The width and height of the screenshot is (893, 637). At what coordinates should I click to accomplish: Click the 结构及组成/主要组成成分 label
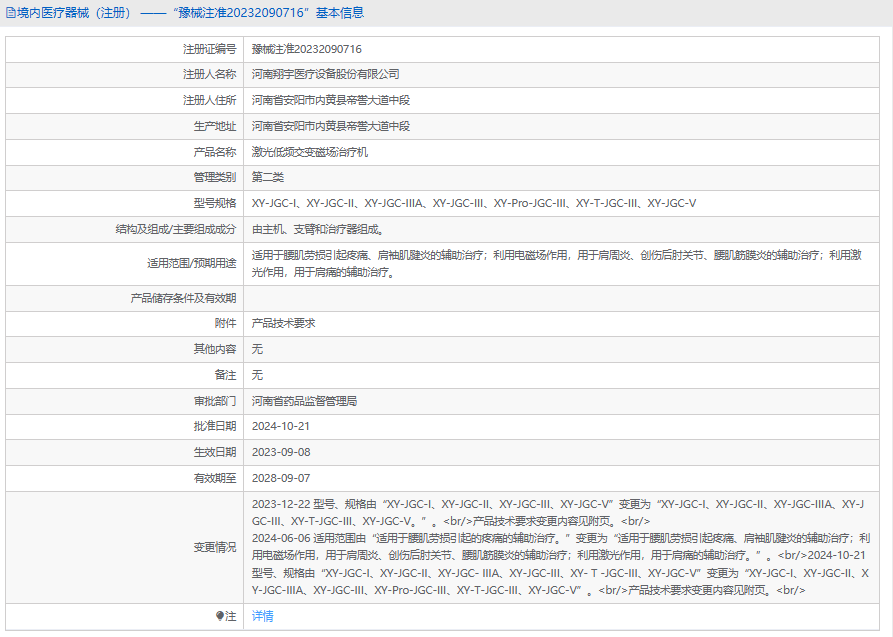(x=176, y=230)
